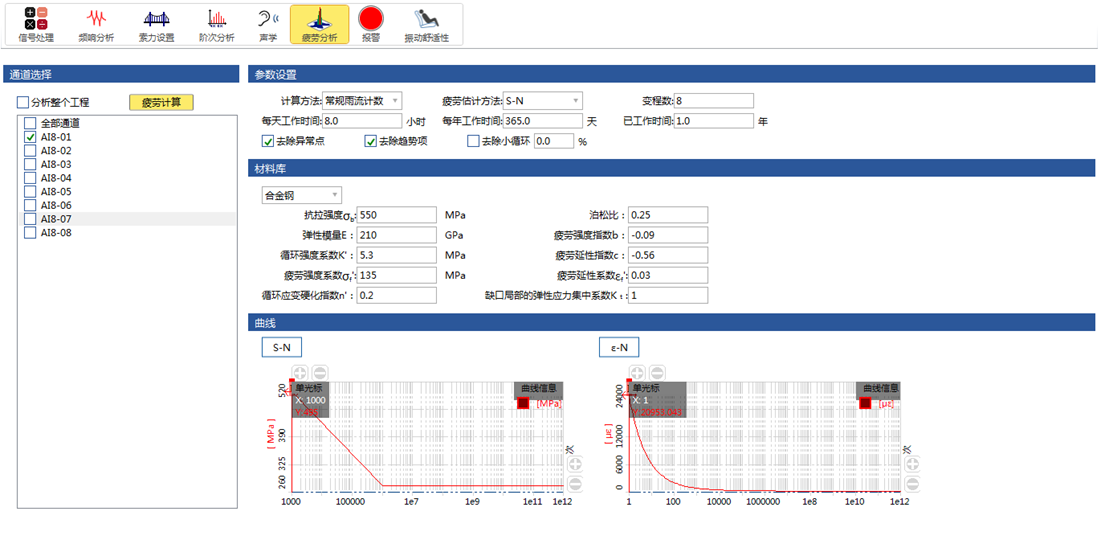Click the ε-N chart right-side plus icon
Image resolution: width=1101 pixels, height=536 pixels.
coord(911,464)
